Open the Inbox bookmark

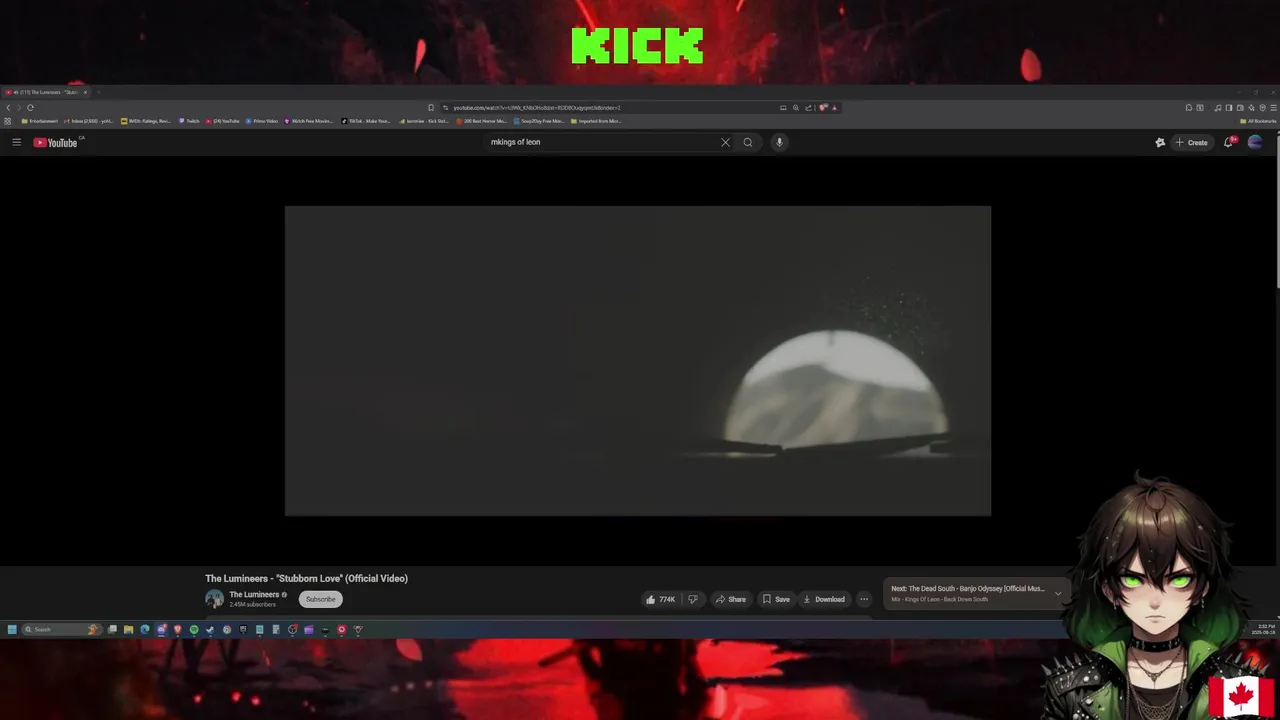coord(89,121)
